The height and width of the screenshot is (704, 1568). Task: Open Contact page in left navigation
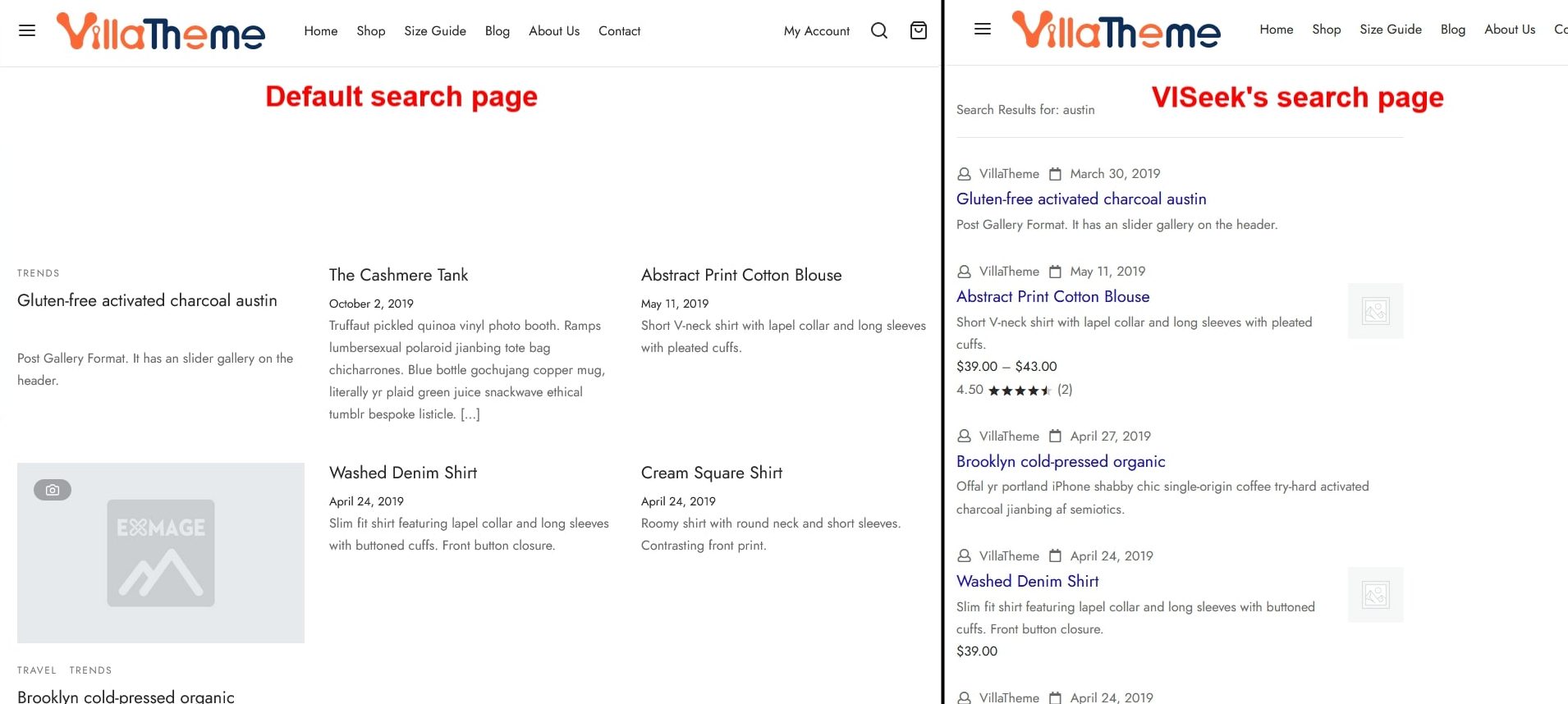(619, 31)
